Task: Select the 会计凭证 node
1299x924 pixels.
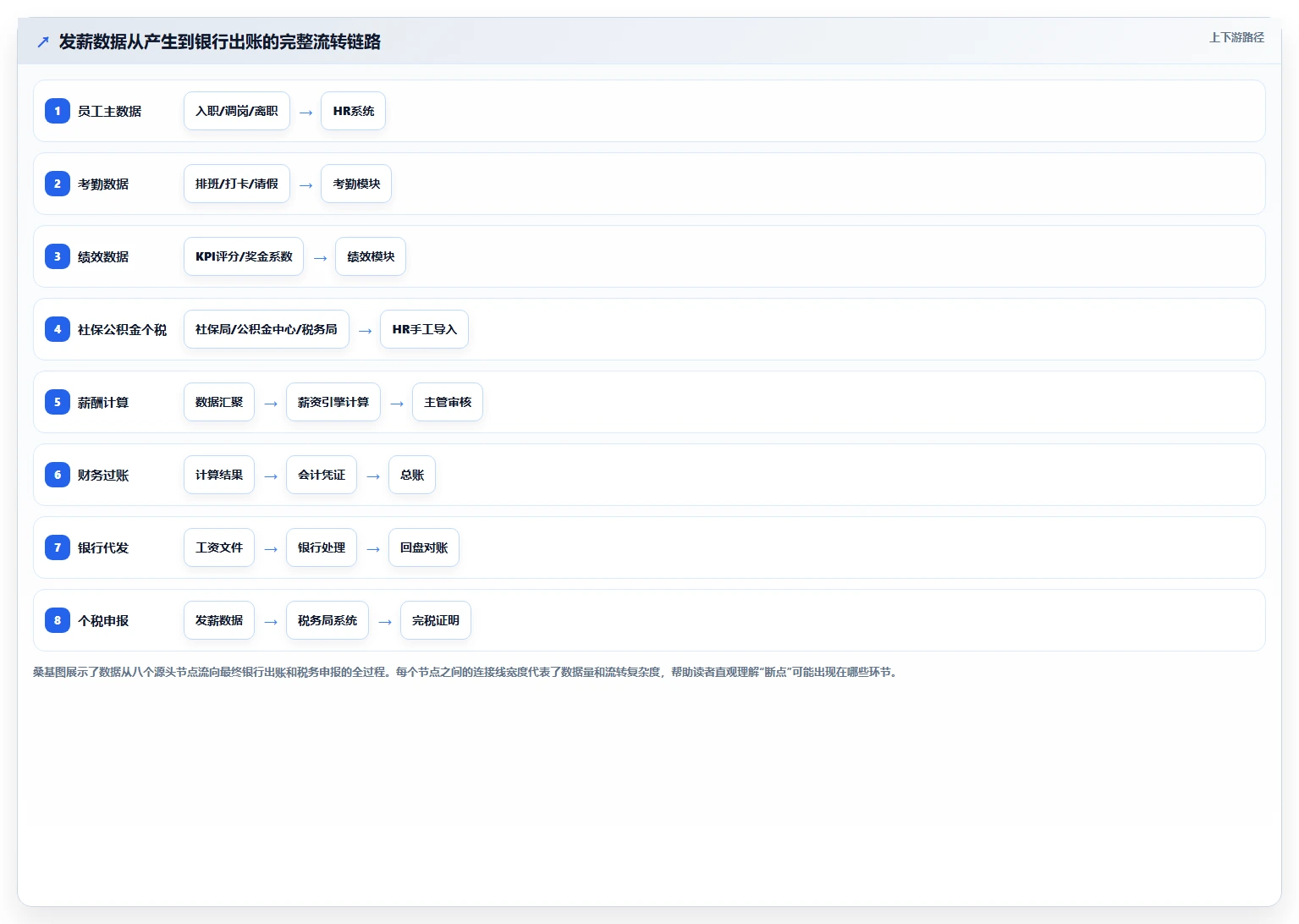Action: (x=322, y=475)
